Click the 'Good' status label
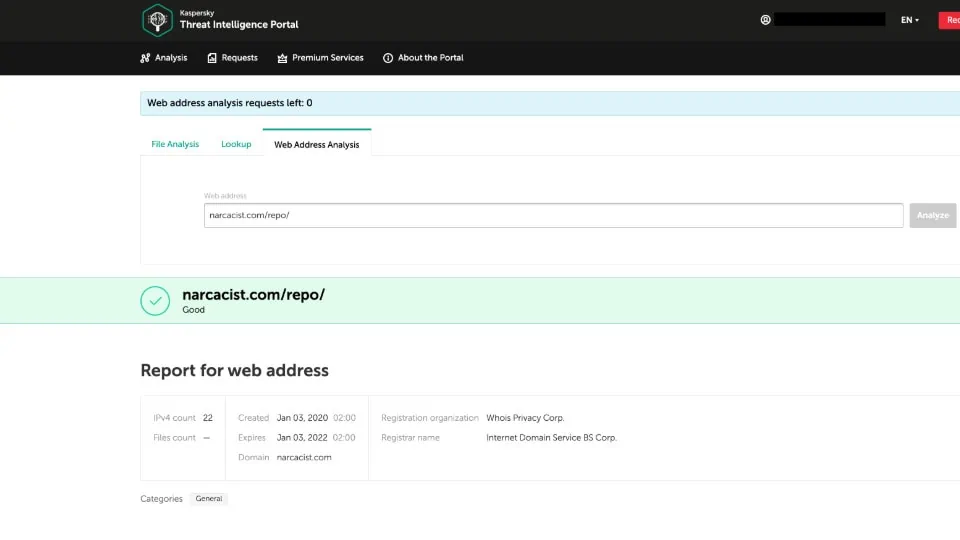Viewport: 960px width, 540px height. coord(193,310)
